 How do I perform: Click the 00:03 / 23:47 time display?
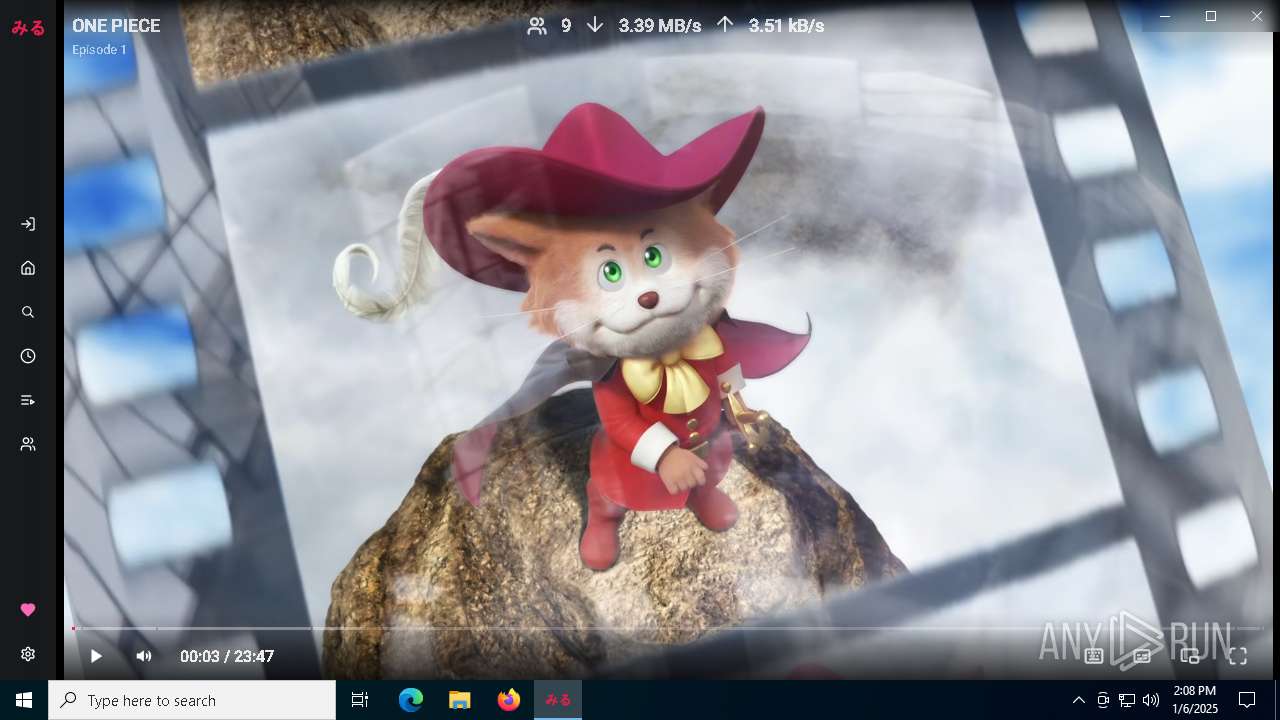(227, 656)
